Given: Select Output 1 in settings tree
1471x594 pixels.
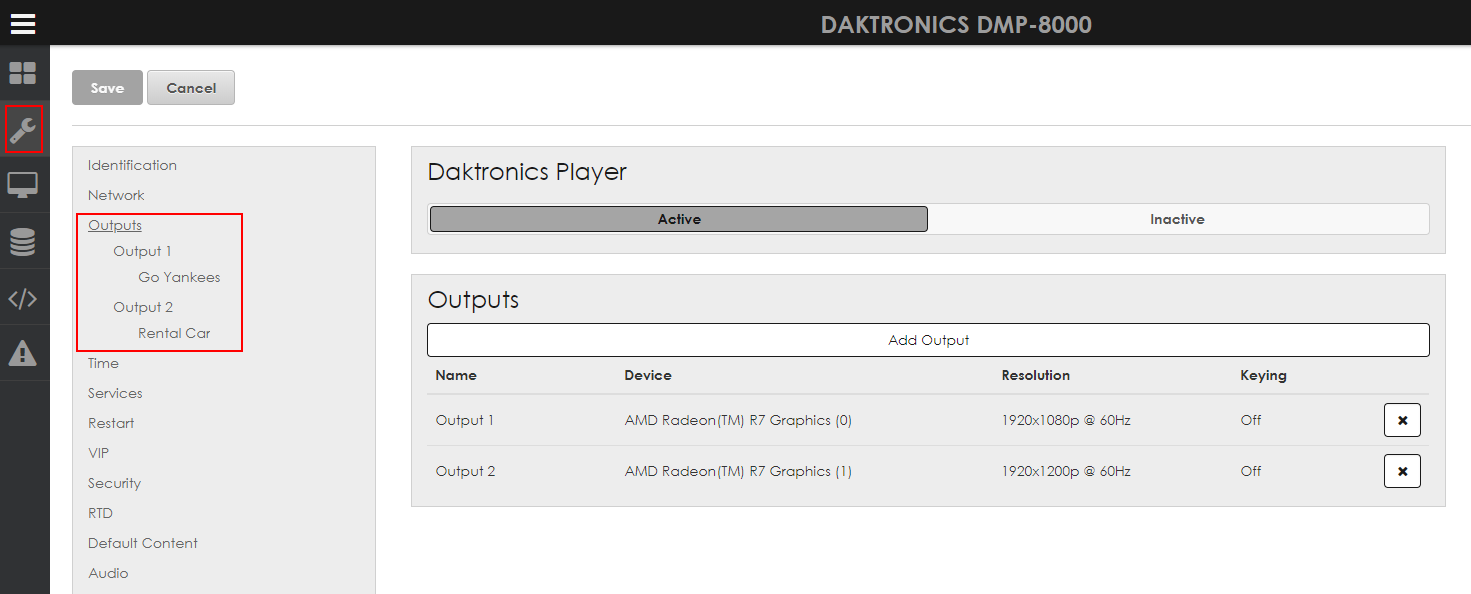Looking at the screenshot, I should point(142,251).
